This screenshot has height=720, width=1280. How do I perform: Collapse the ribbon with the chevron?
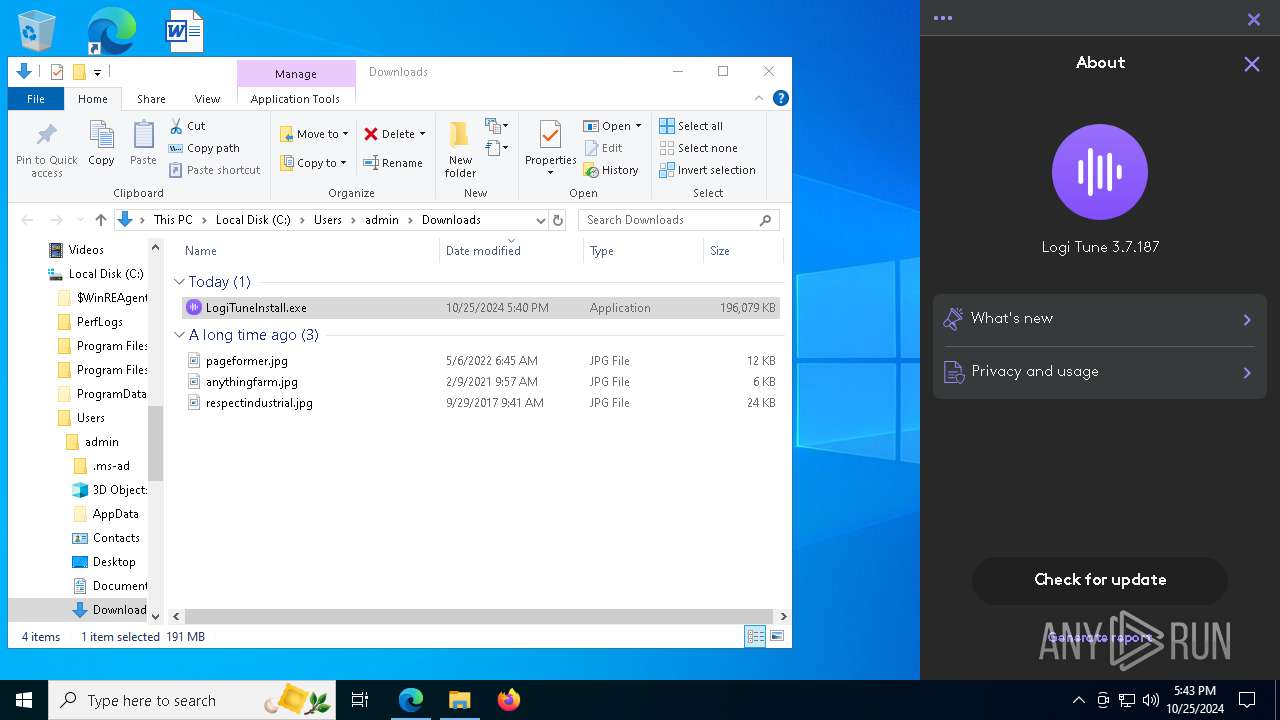click(x=759, y=98)
